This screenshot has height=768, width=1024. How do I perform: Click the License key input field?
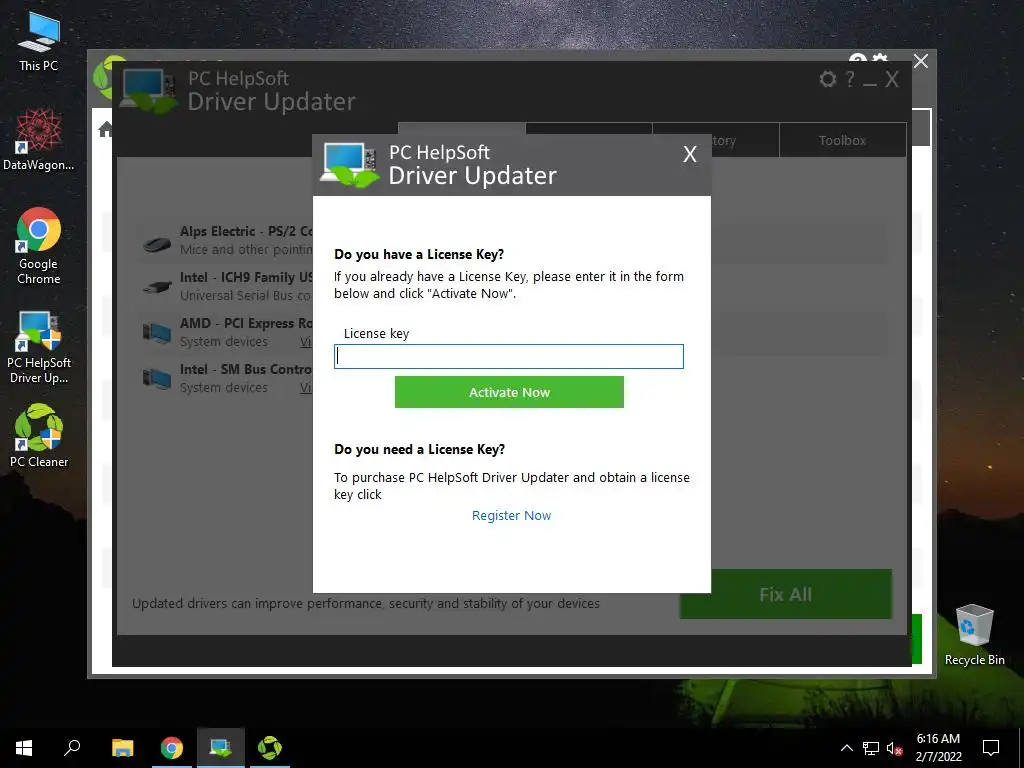pos(509,357)
